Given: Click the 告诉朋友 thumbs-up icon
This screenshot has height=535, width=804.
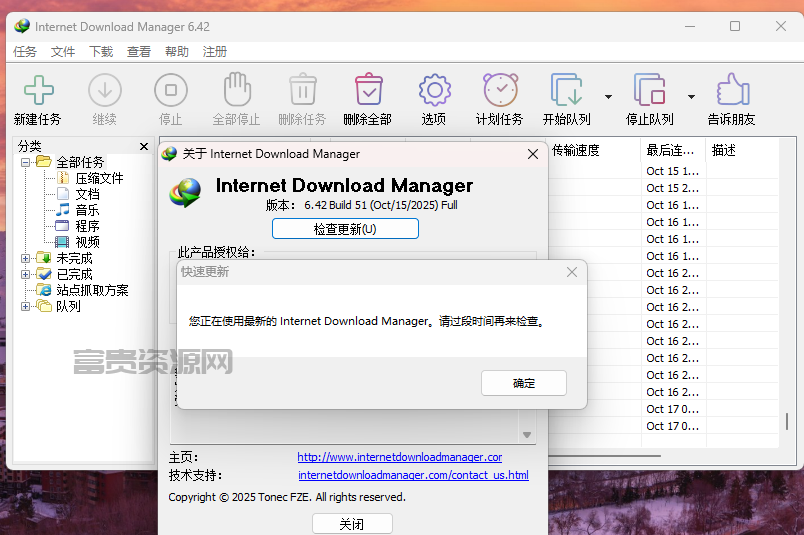Looking at the screenshot, I should tap(733, 89).
